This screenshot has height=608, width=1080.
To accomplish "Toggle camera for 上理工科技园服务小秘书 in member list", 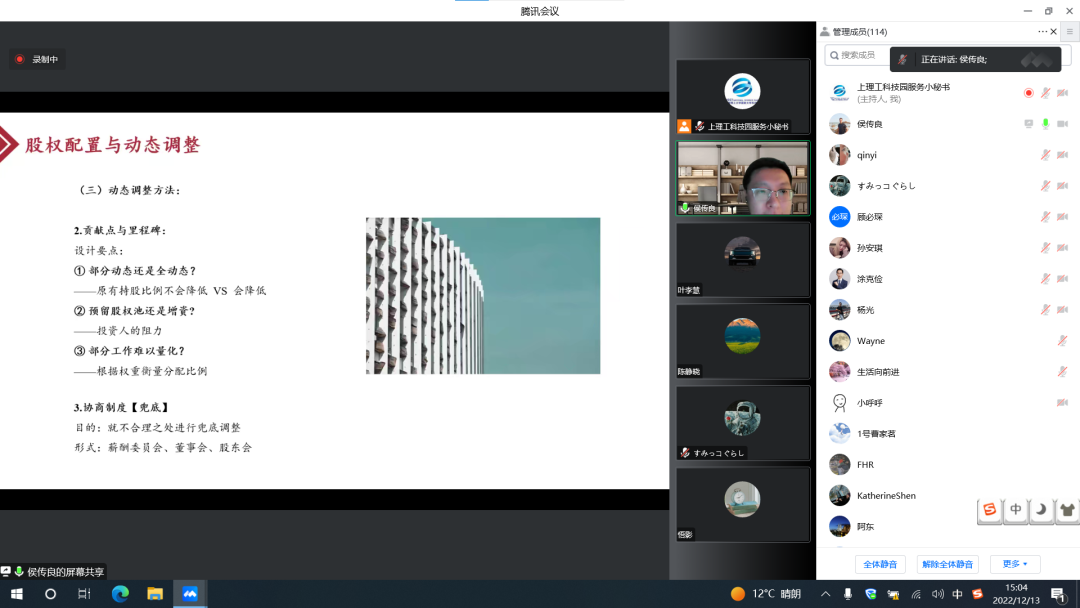I will (1063, 93).
